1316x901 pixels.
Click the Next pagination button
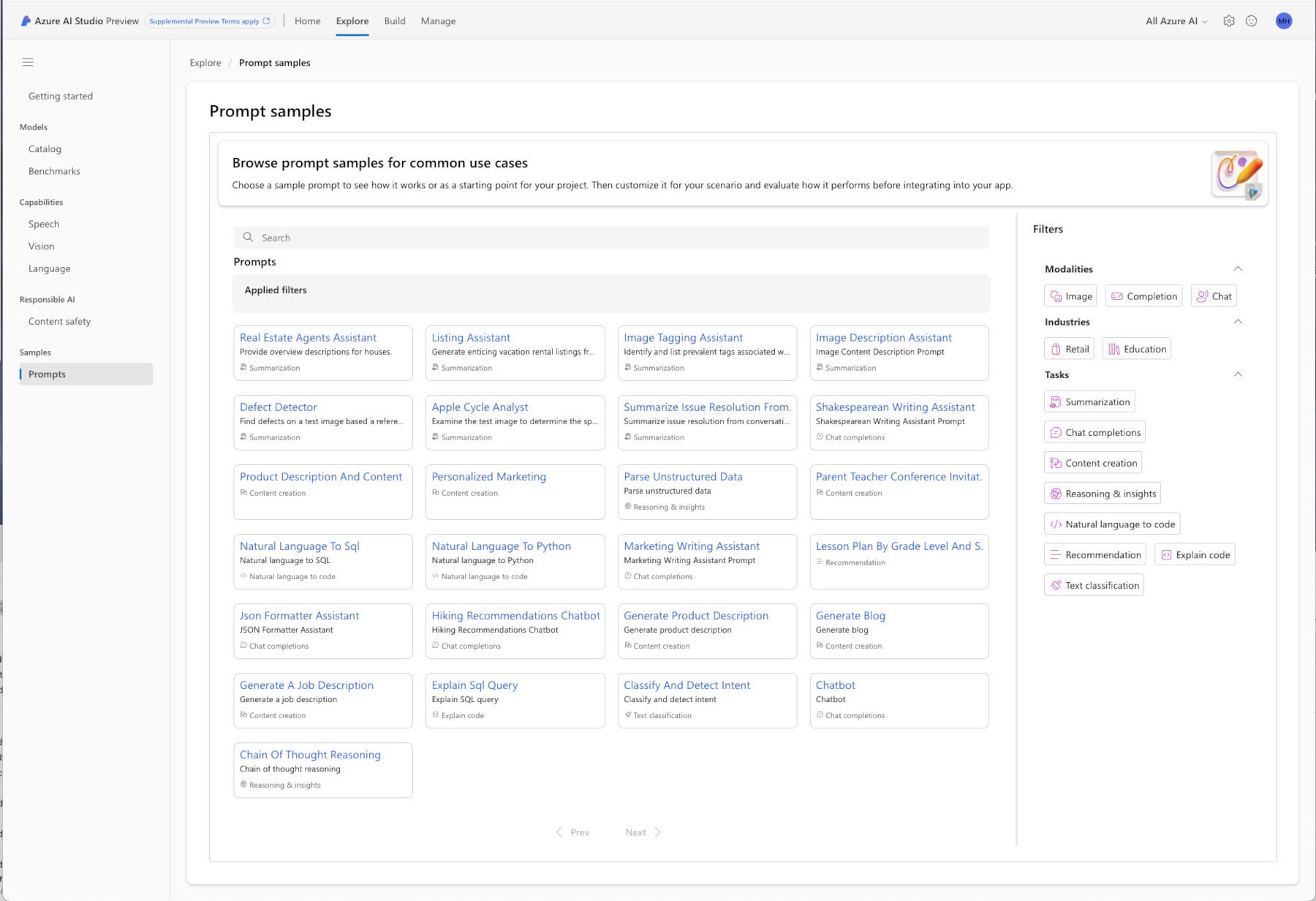point(643,832)
